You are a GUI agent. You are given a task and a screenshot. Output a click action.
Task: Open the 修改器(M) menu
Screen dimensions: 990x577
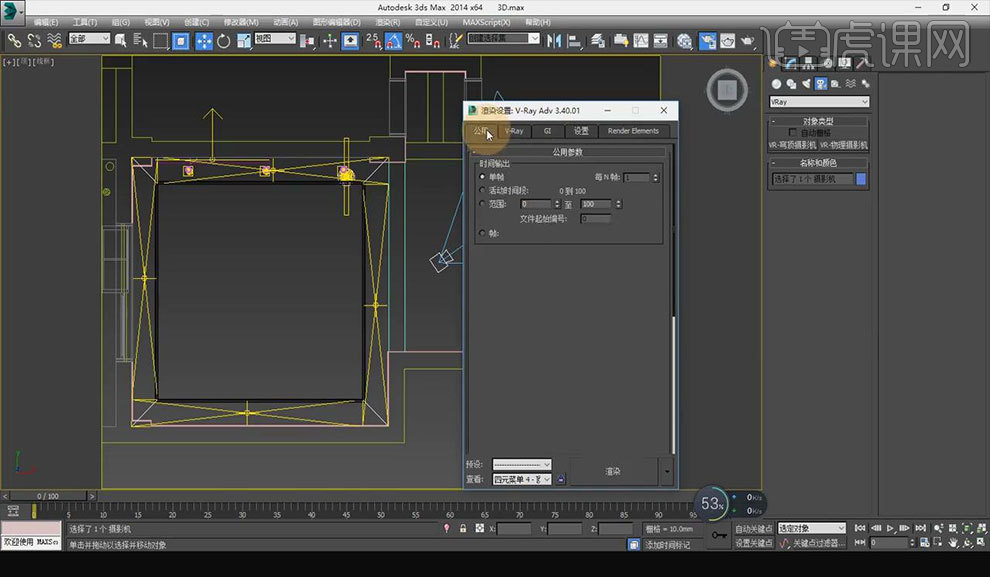tap(241, 22)
